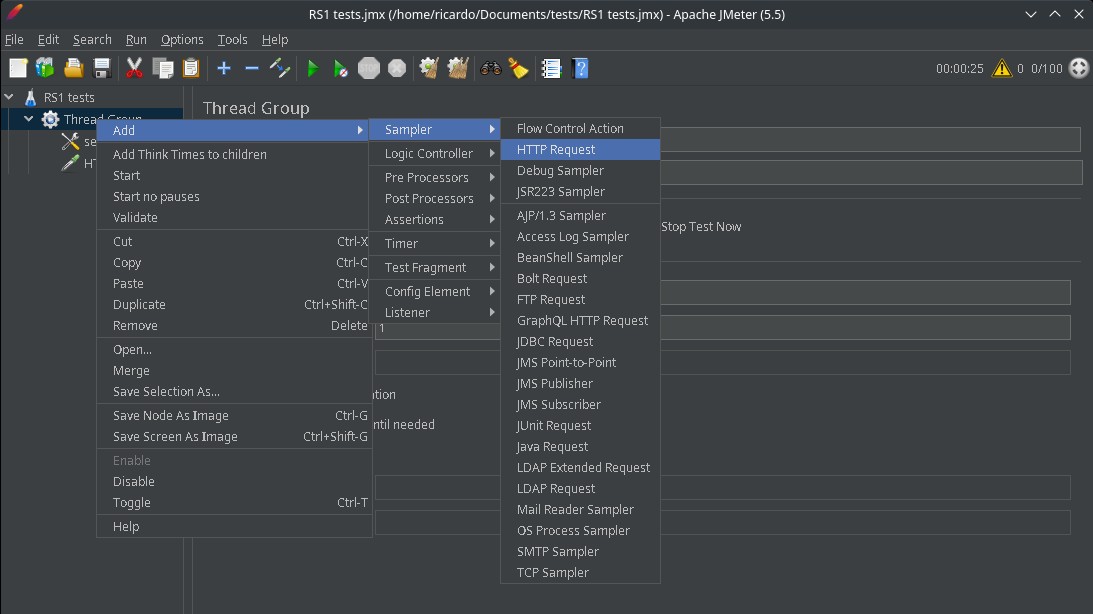Select BeanShell Sampler entry
Image resolution: width=1093 pixels, height=614 pixels.
580,257
